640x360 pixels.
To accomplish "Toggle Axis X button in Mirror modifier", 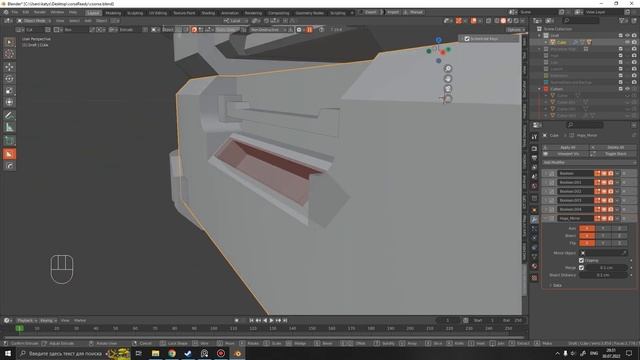I will [587, 229].
